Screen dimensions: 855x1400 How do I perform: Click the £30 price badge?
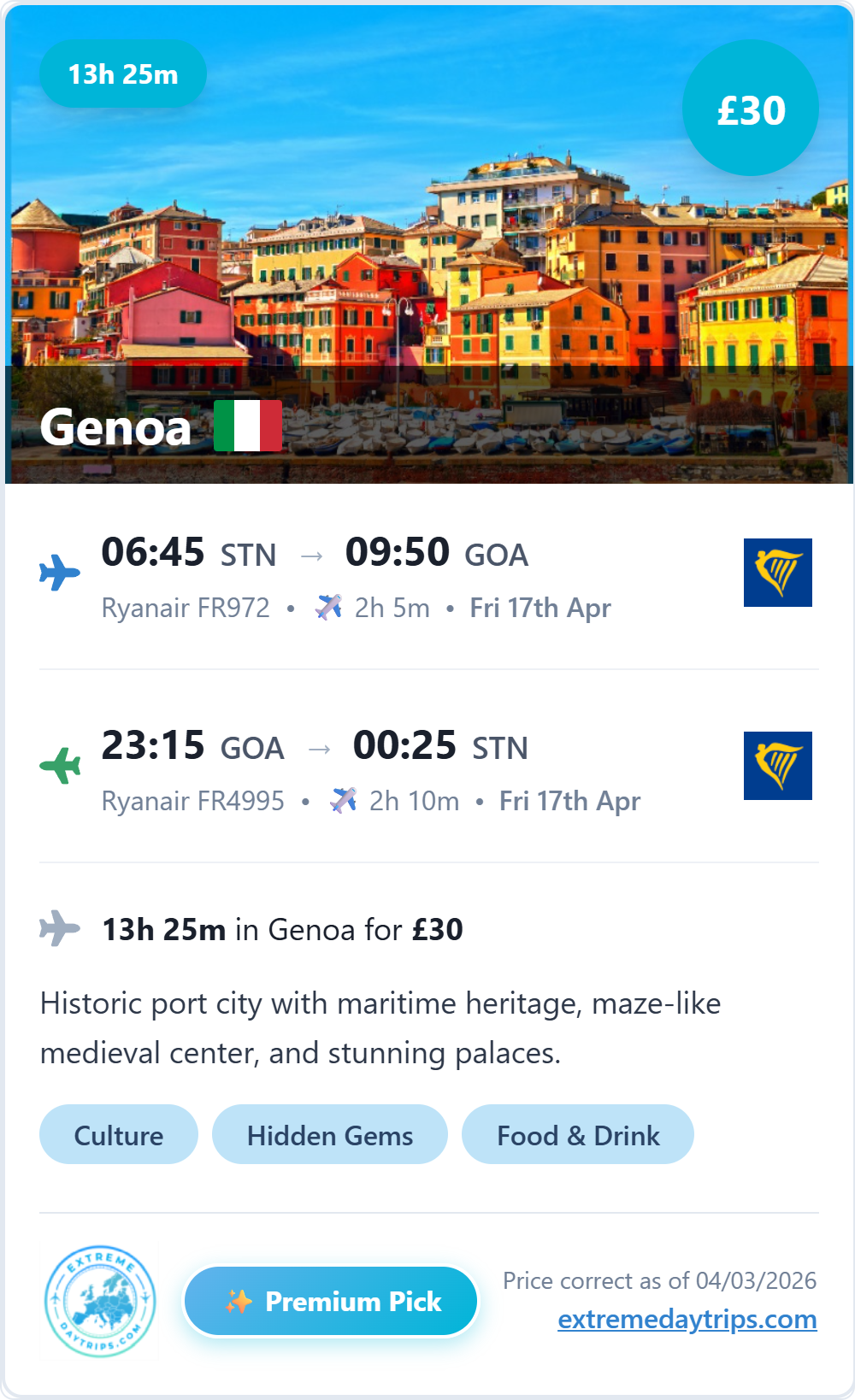(751, 109)
